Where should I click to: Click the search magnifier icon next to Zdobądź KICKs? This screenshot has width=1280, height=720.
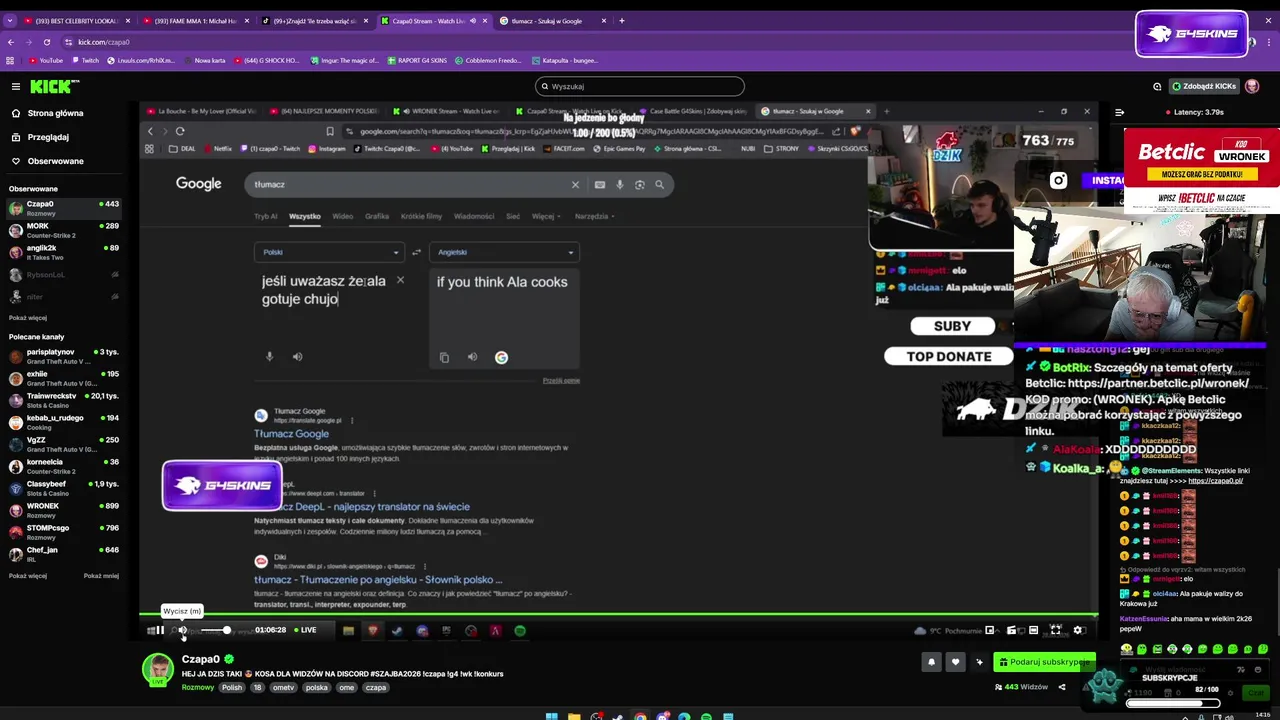coord(1157,86)
